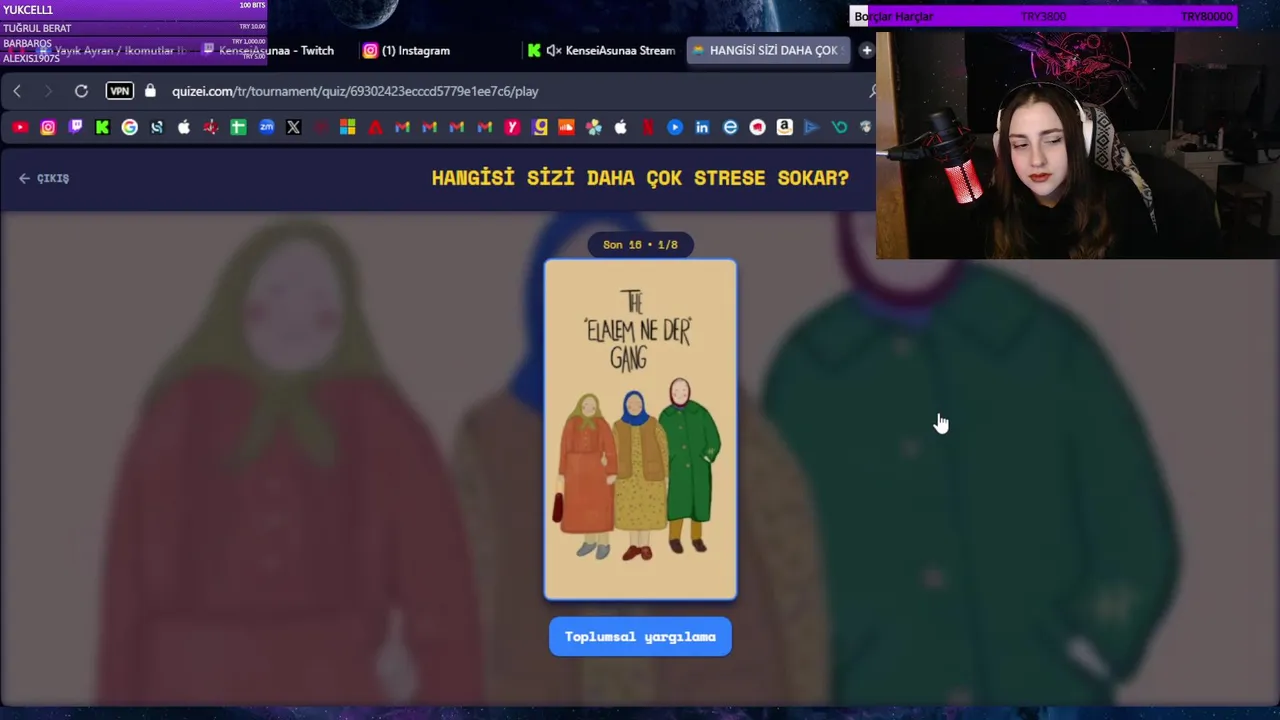1280x720 pixels.
Task: Click the streamer webcam overlay
Action: [x=1078, y=145]
